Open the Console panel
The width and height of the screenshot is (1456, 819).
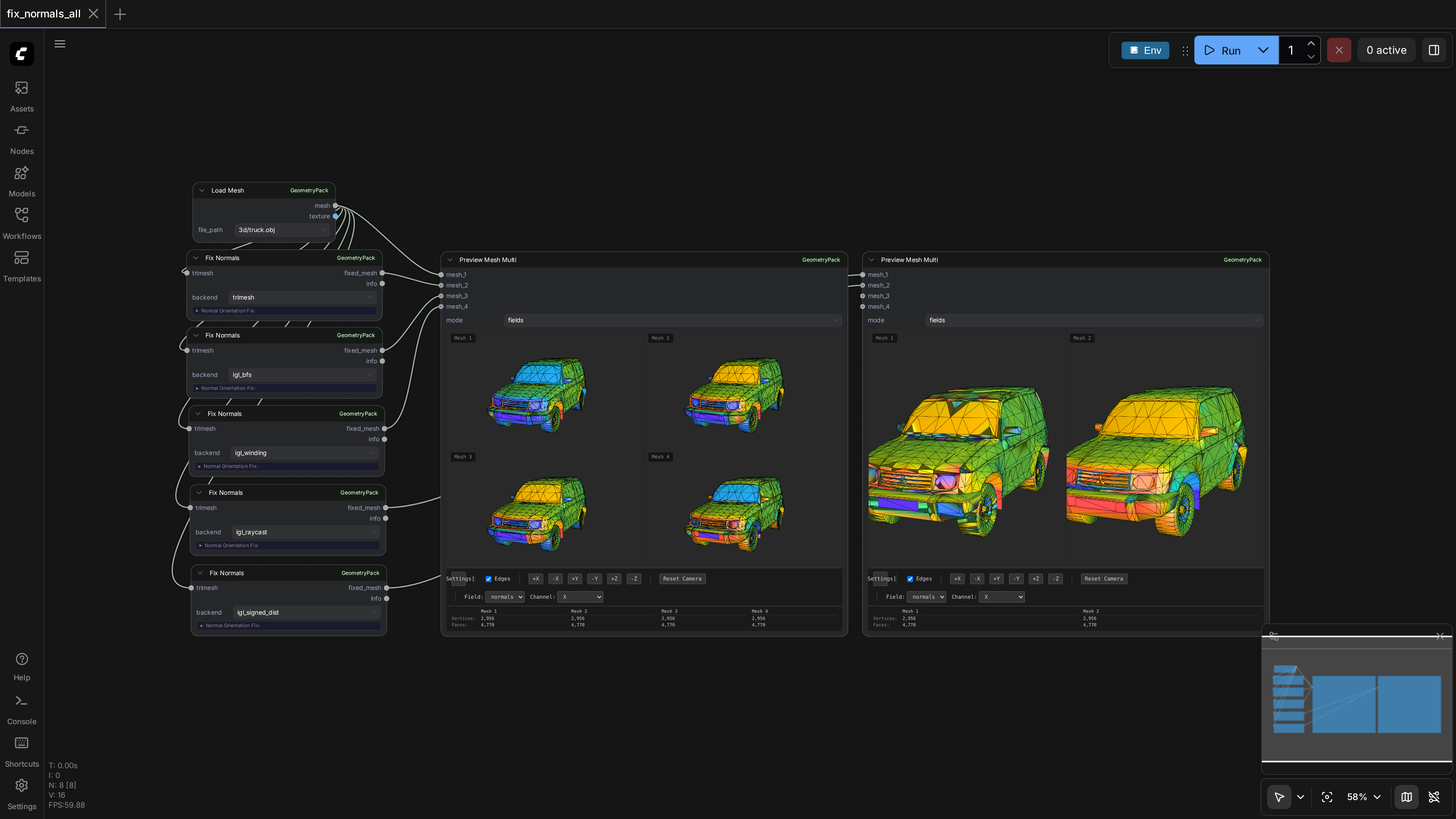(22, 709)
